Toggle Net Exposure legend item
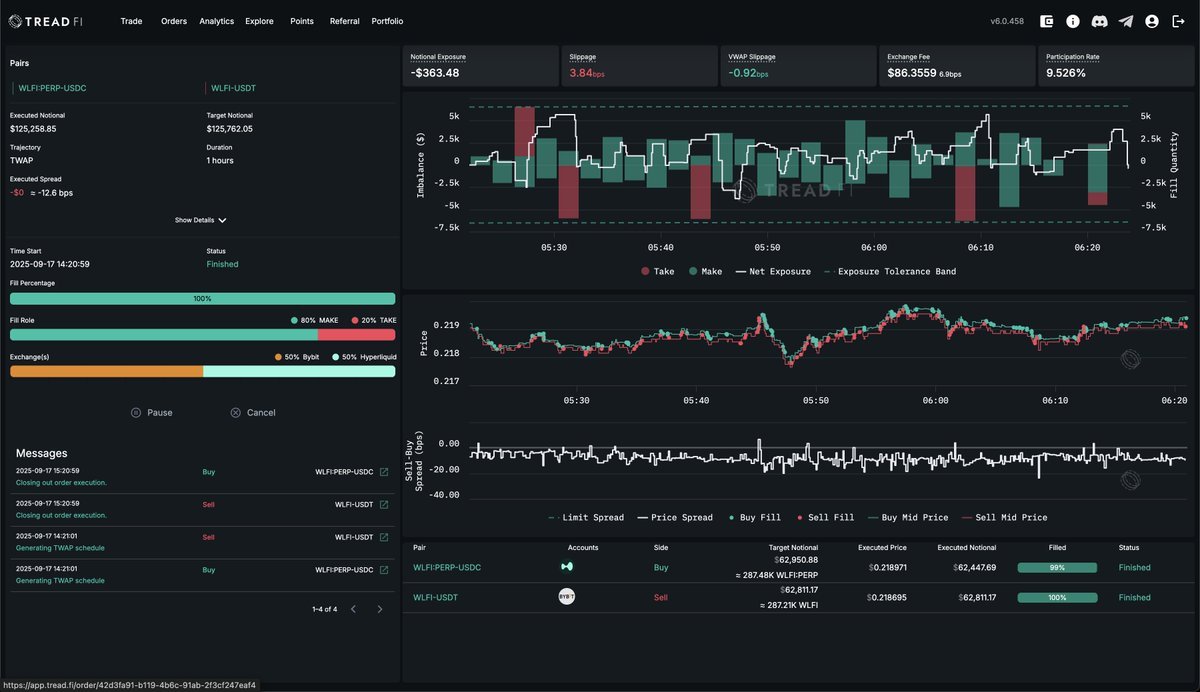This screenshot has height=692, width=1200. pyautogui.click(x=773, y=271)
